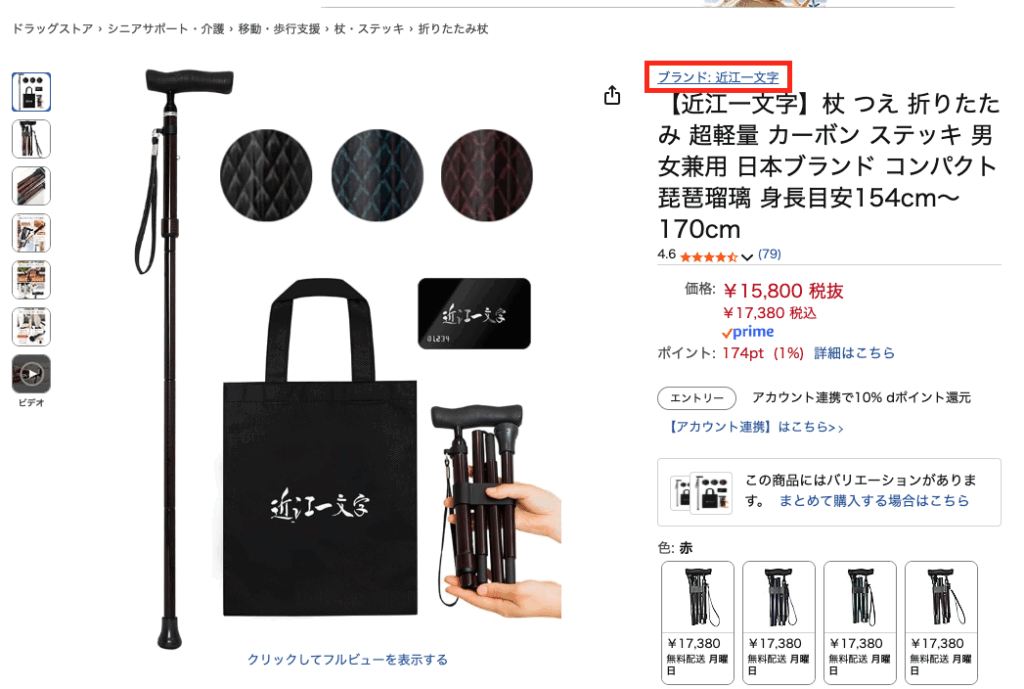Select the first product thumbnail with tote bag
The height and width of the screenshot is (689, 1024).
pyautogui.click(x=31, y=91)
